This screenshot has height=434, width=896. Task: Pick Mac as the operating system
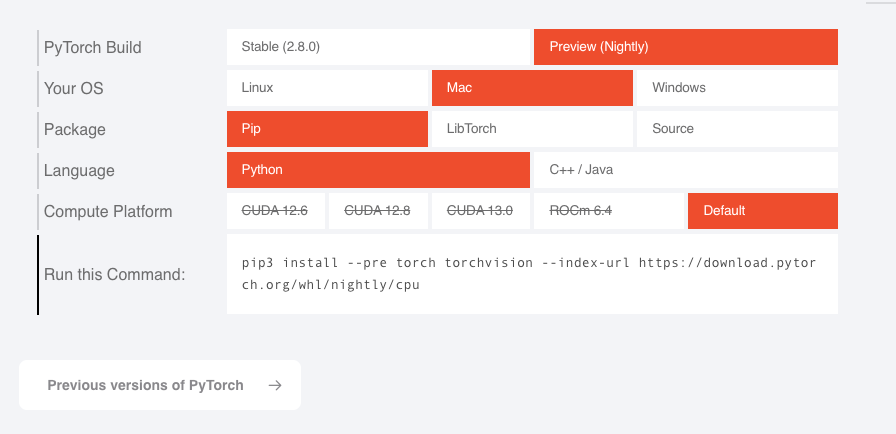coord(532,88)
